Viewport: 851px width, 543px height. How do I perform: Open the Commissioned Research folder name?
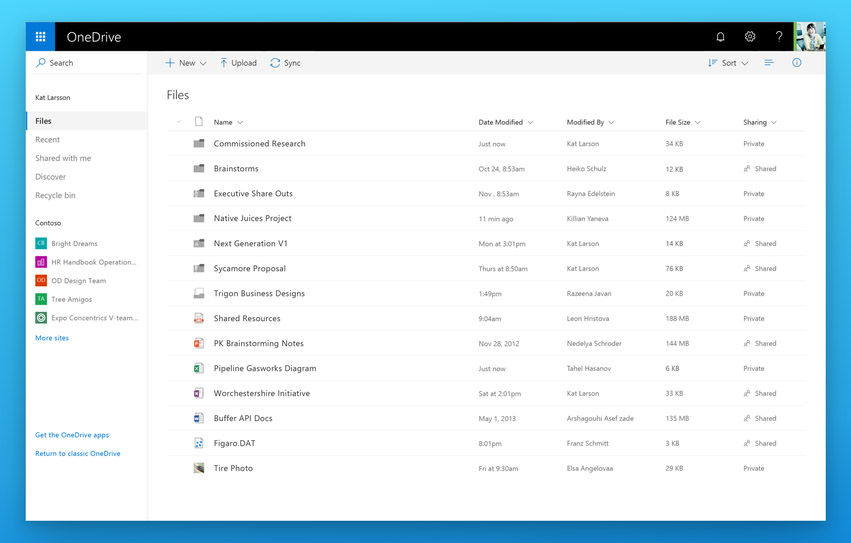pos(259,143)
